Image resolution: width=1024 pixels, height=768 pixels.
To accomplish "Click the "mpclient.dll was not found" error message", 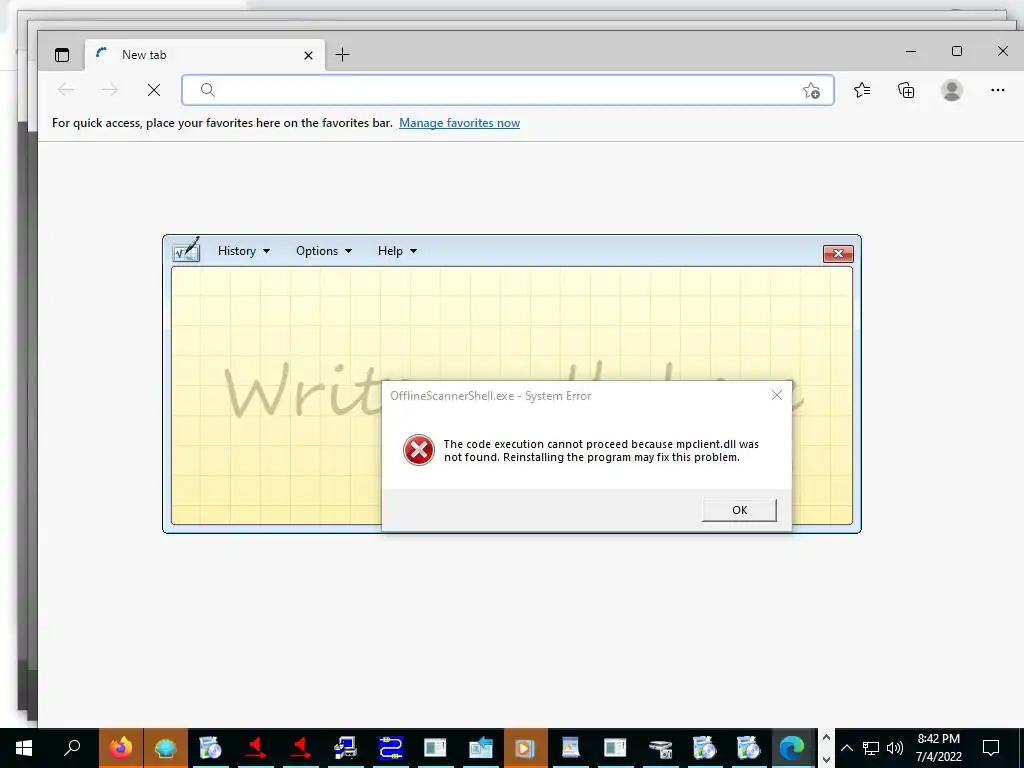I will [601, 451].
